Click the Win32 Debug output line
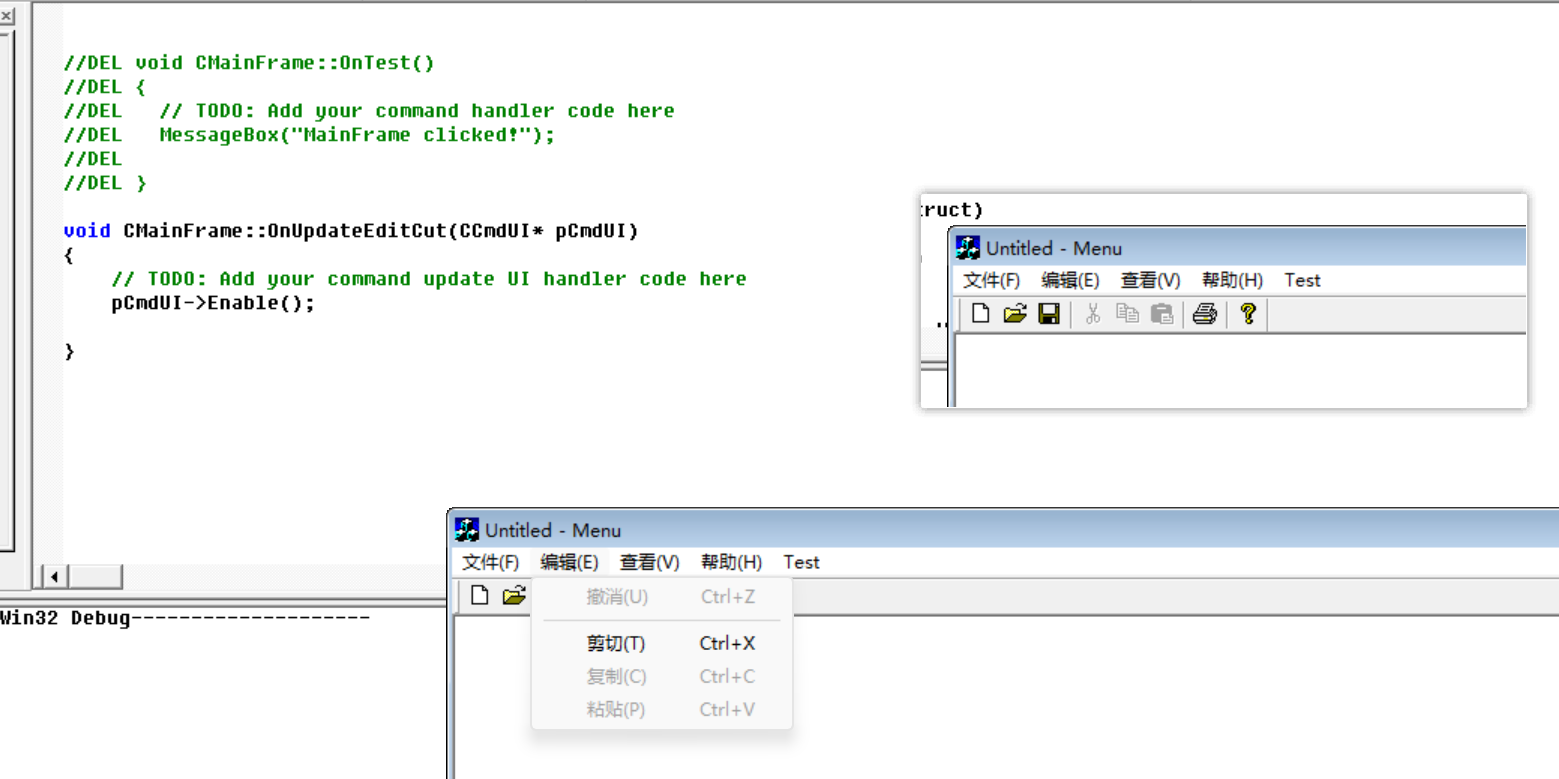 point(185,618)
